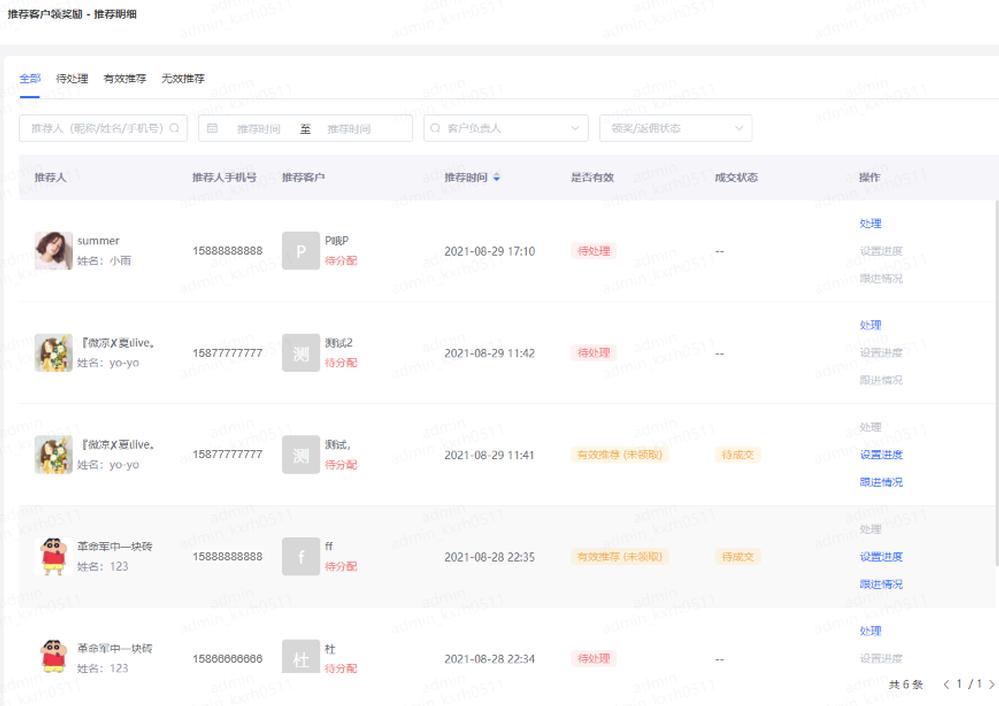Screen dimensions: 999x706
Task: Expand the 领奖/返佣状态 dropdown
Action: coord(675,128)
